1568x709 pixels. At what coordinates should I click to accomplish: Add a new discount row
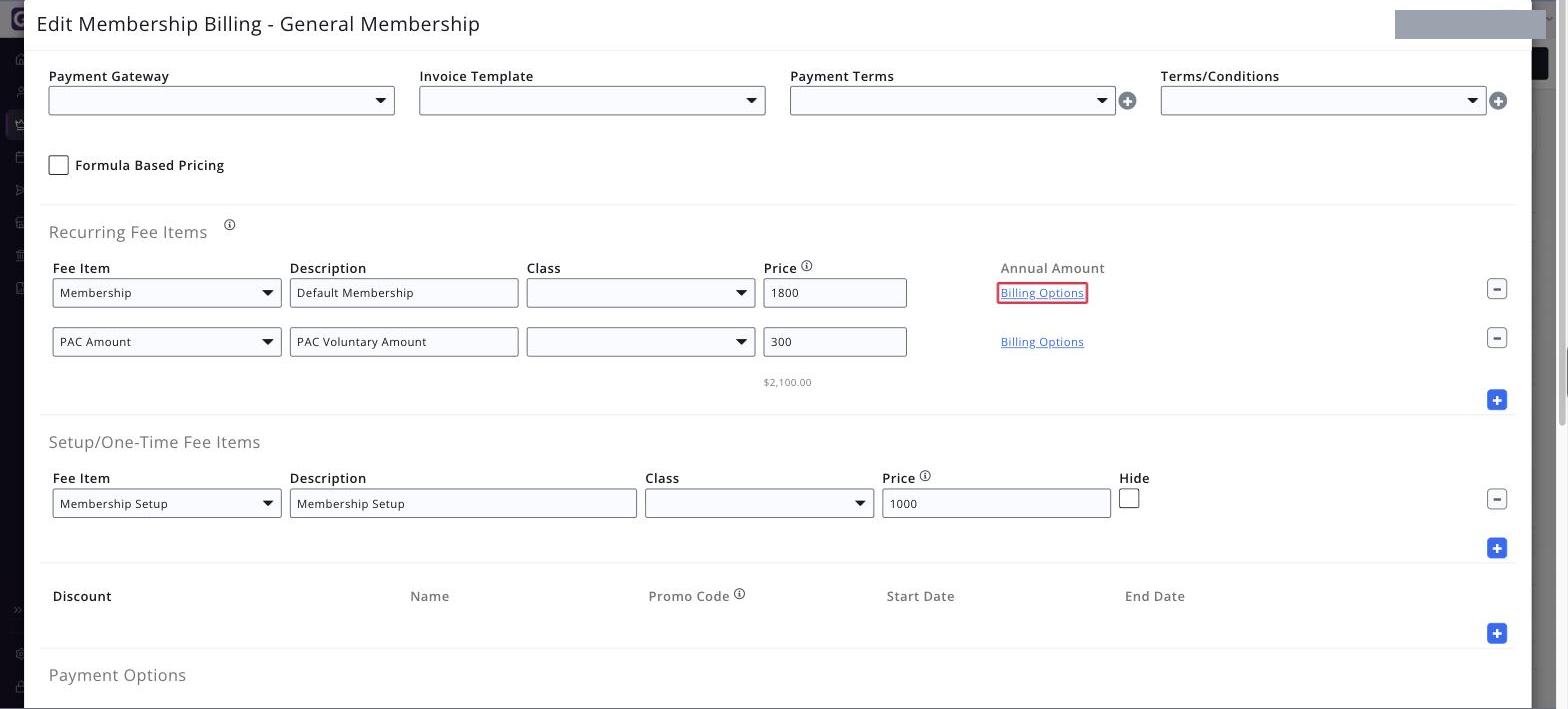(x=1497, y=633)
